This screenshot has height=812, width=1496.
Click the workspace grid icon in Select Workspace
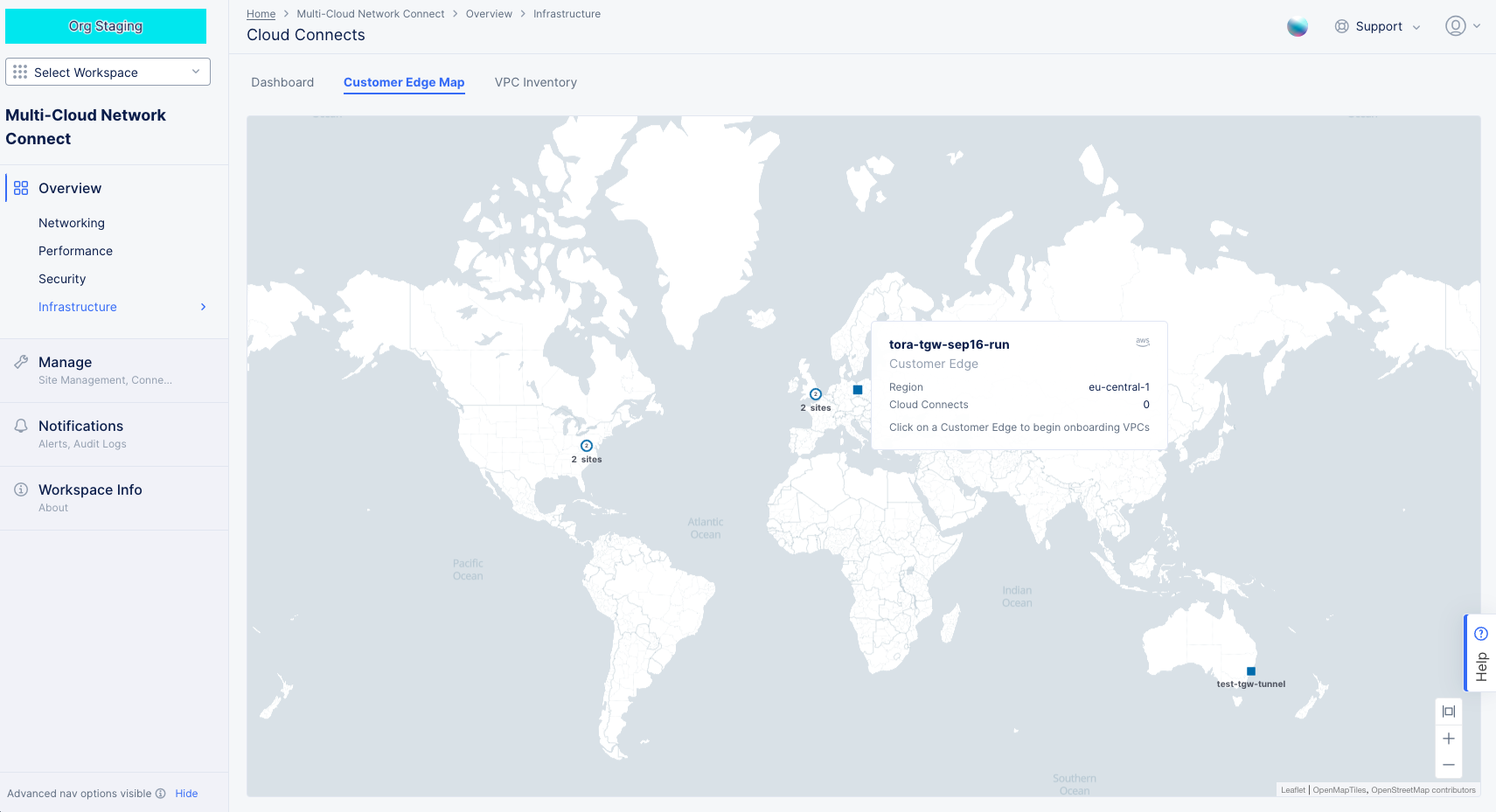click(x=20, y=72)
